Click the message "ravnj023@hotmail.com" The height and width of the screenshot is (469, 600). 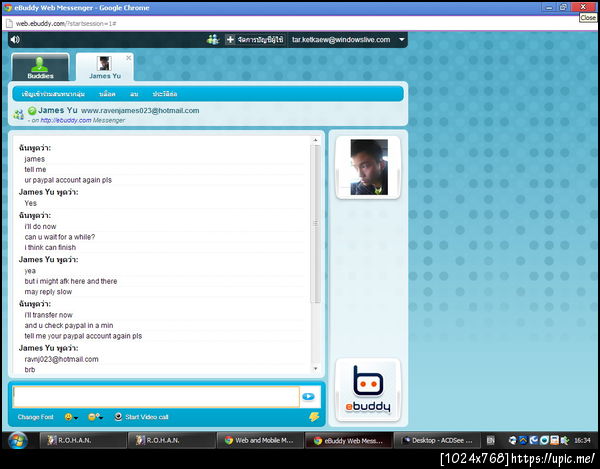coord(61,359)
